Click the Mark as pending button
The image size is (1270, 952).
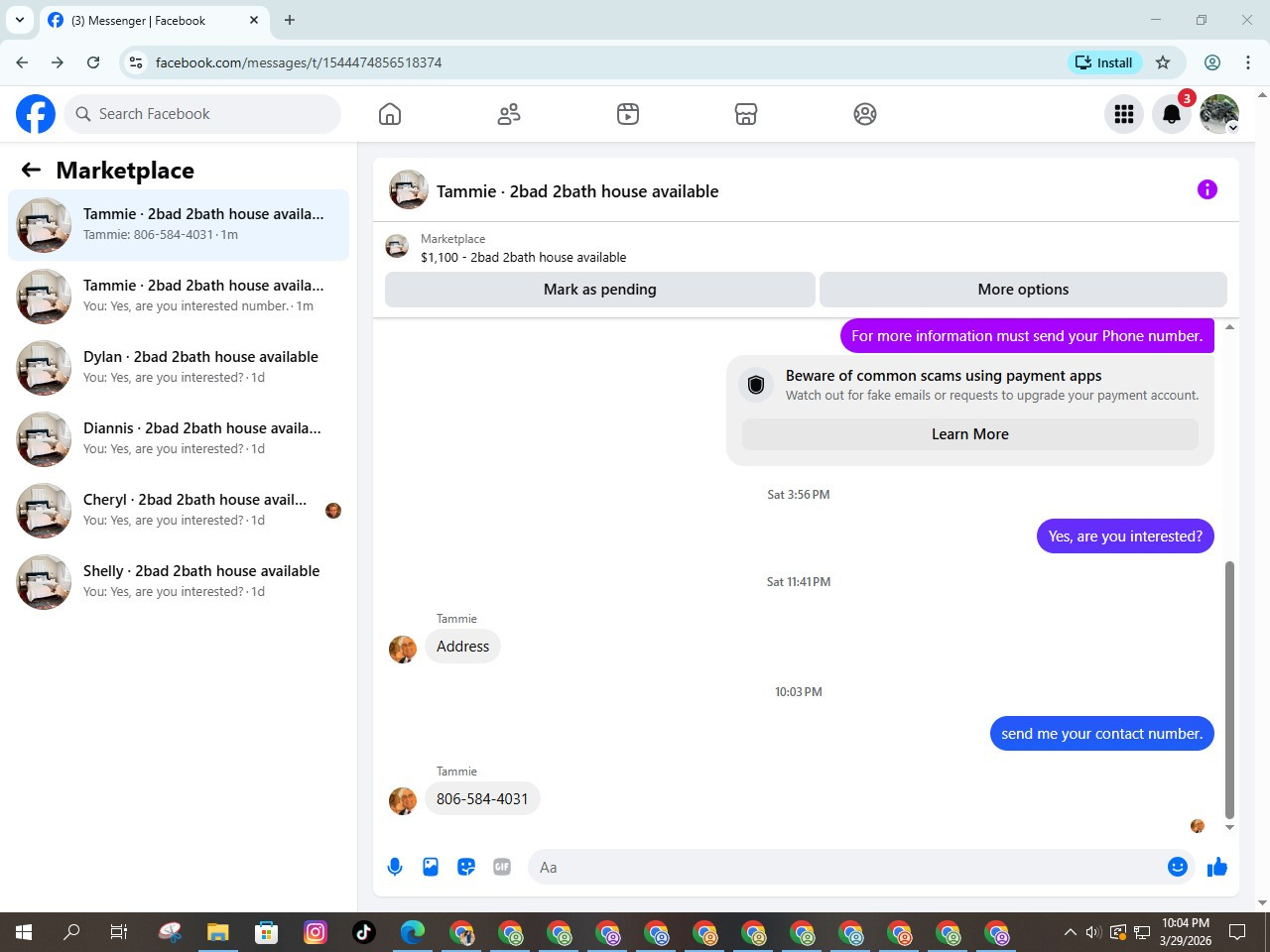(600, 290)
